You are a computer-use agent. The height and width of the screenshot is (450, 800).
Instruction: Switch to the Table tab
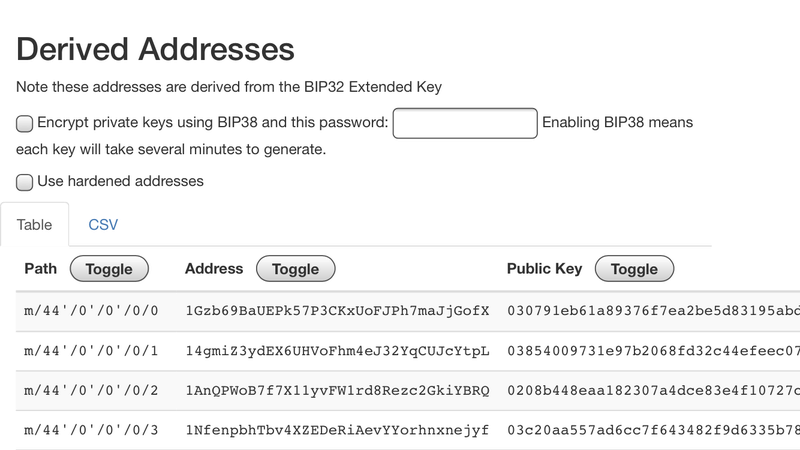tap(34, 225)
